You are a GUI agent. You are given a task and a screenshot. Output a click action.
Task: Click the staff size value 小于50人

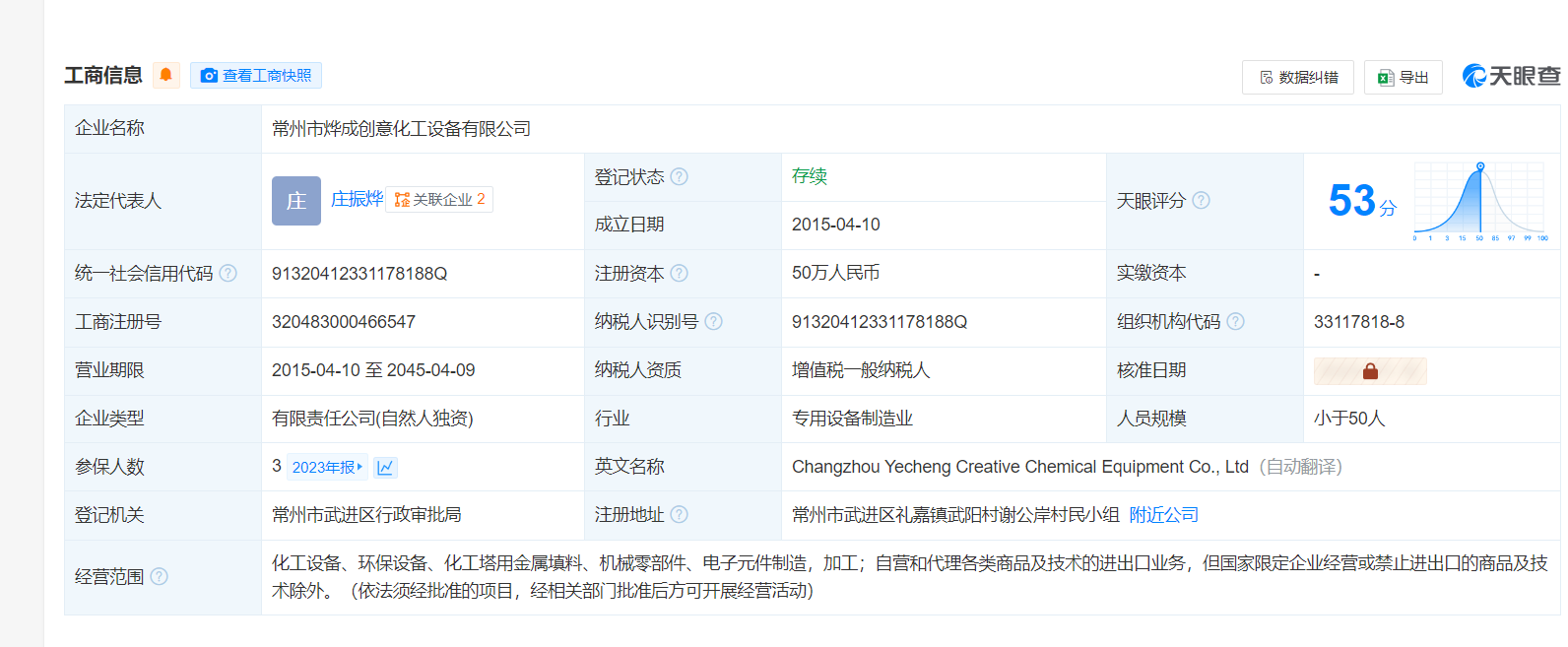point(1349,419)
